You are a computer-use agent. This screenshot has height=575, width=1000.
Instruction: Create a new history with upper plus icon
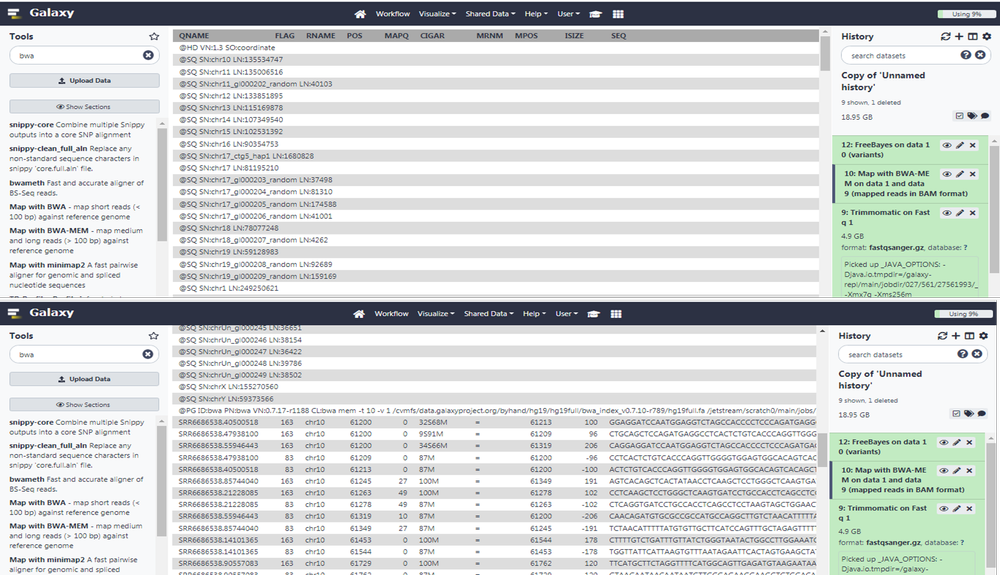959,36
